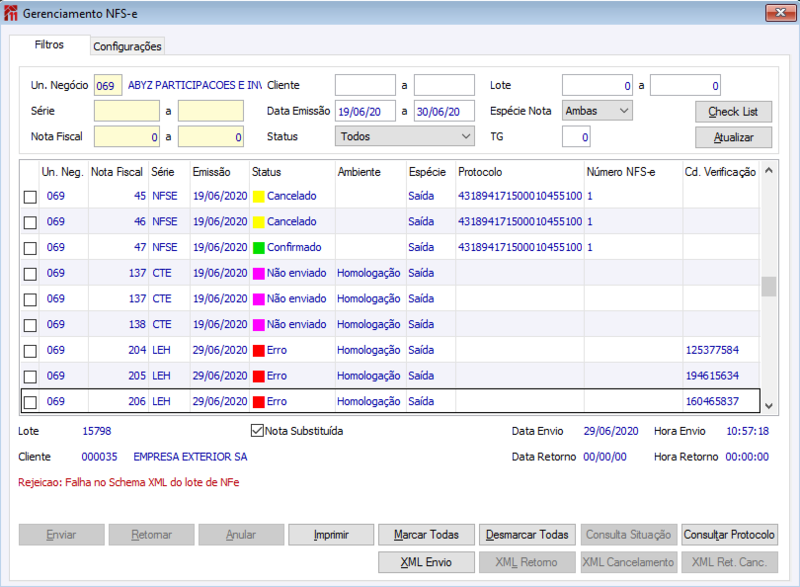The image size is (800, 587).
Task: Focus the second Lote input field
Action: (x=685, y=85)
